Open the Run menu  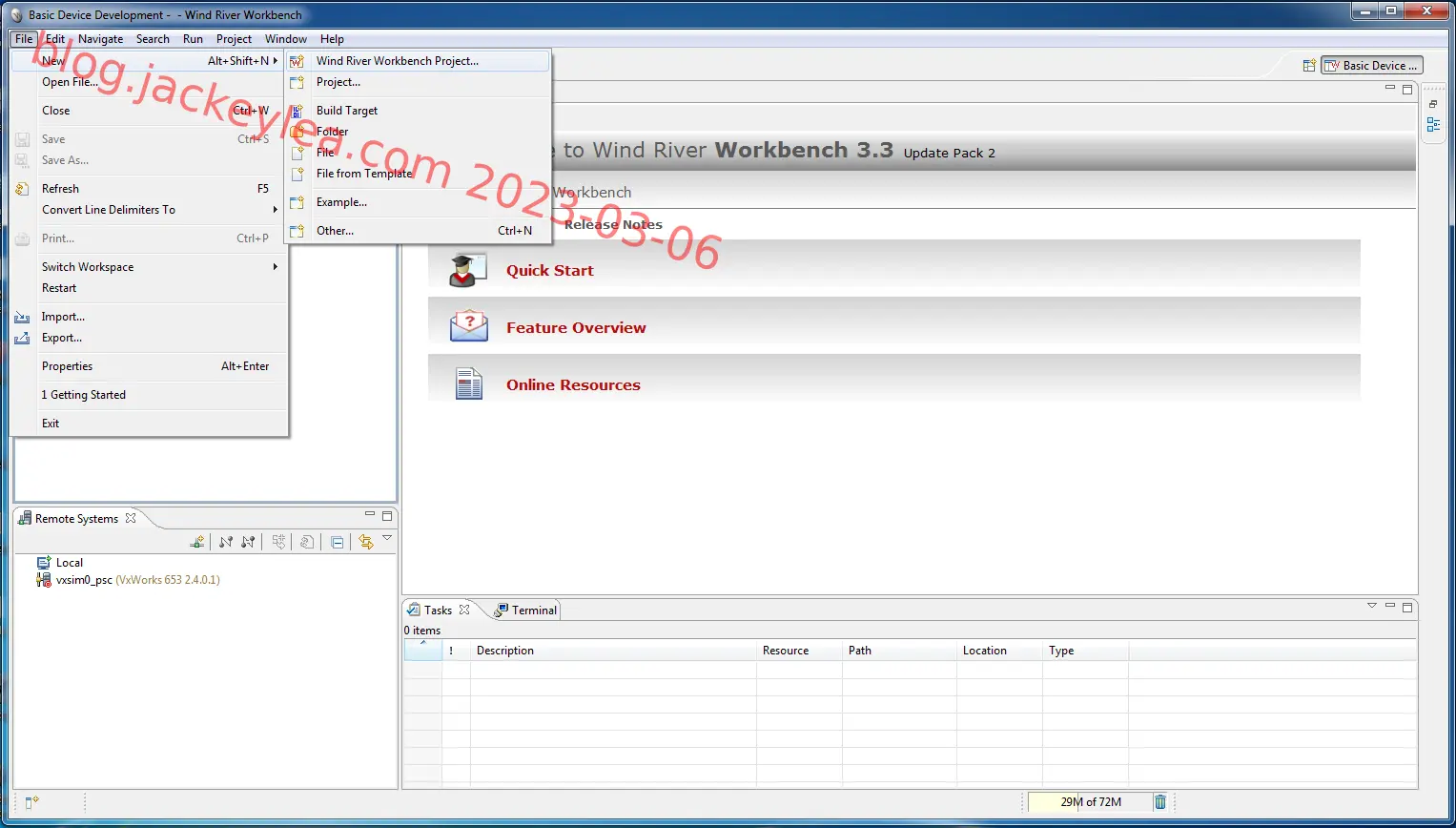point(193,39)
